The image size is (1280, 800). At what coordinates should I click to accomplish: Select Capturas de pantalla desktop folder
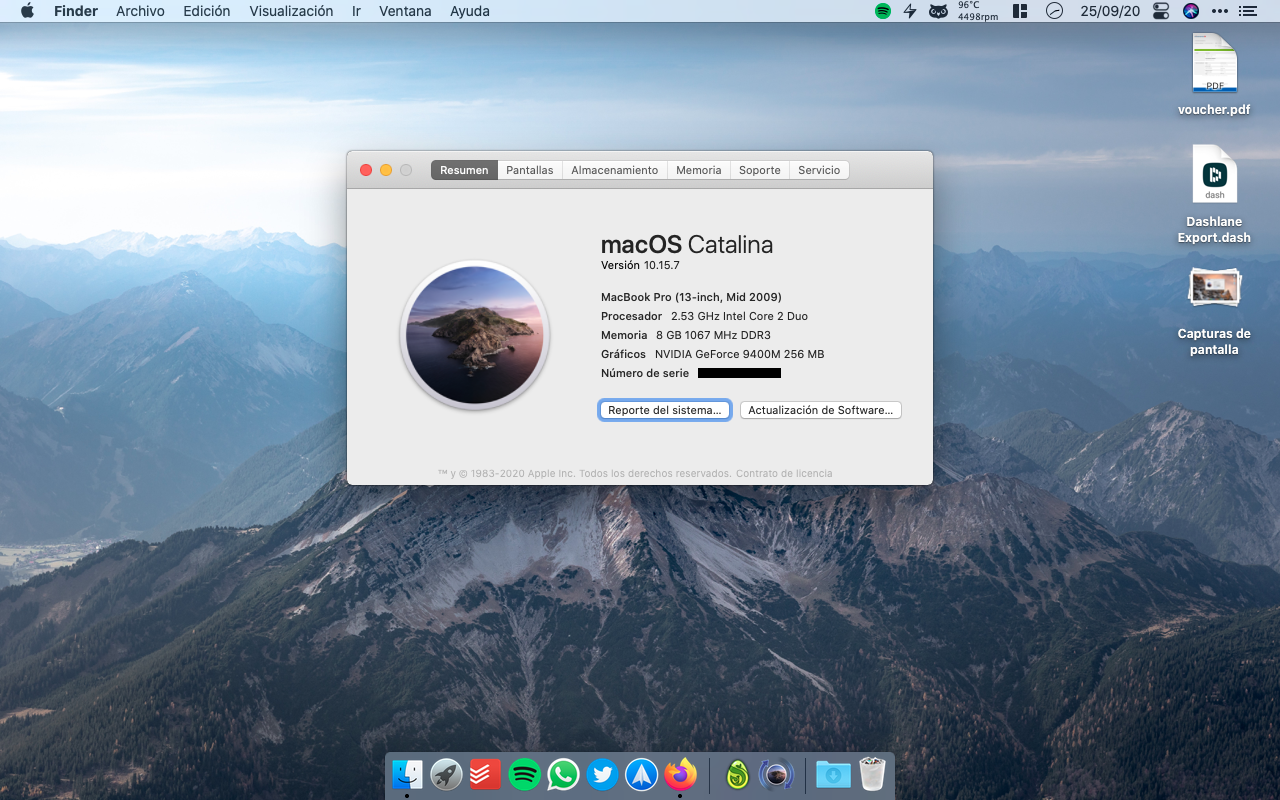[1214, 310]
